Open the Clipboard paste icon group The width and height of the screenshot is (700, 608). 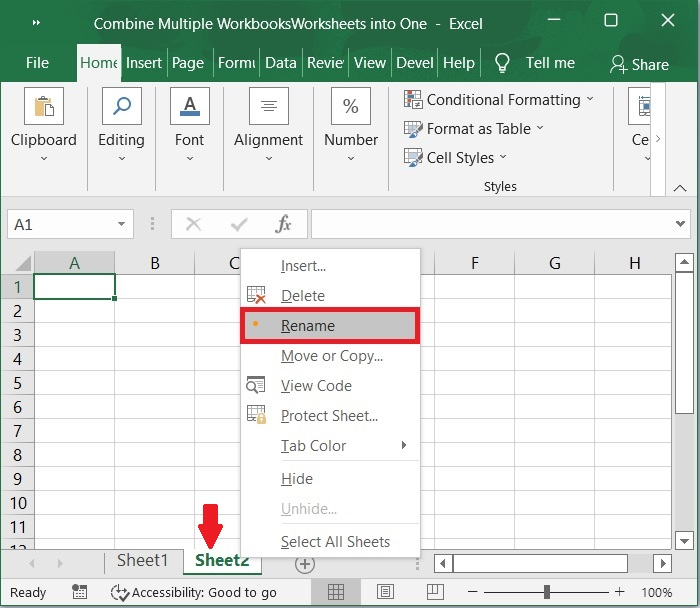43,107
